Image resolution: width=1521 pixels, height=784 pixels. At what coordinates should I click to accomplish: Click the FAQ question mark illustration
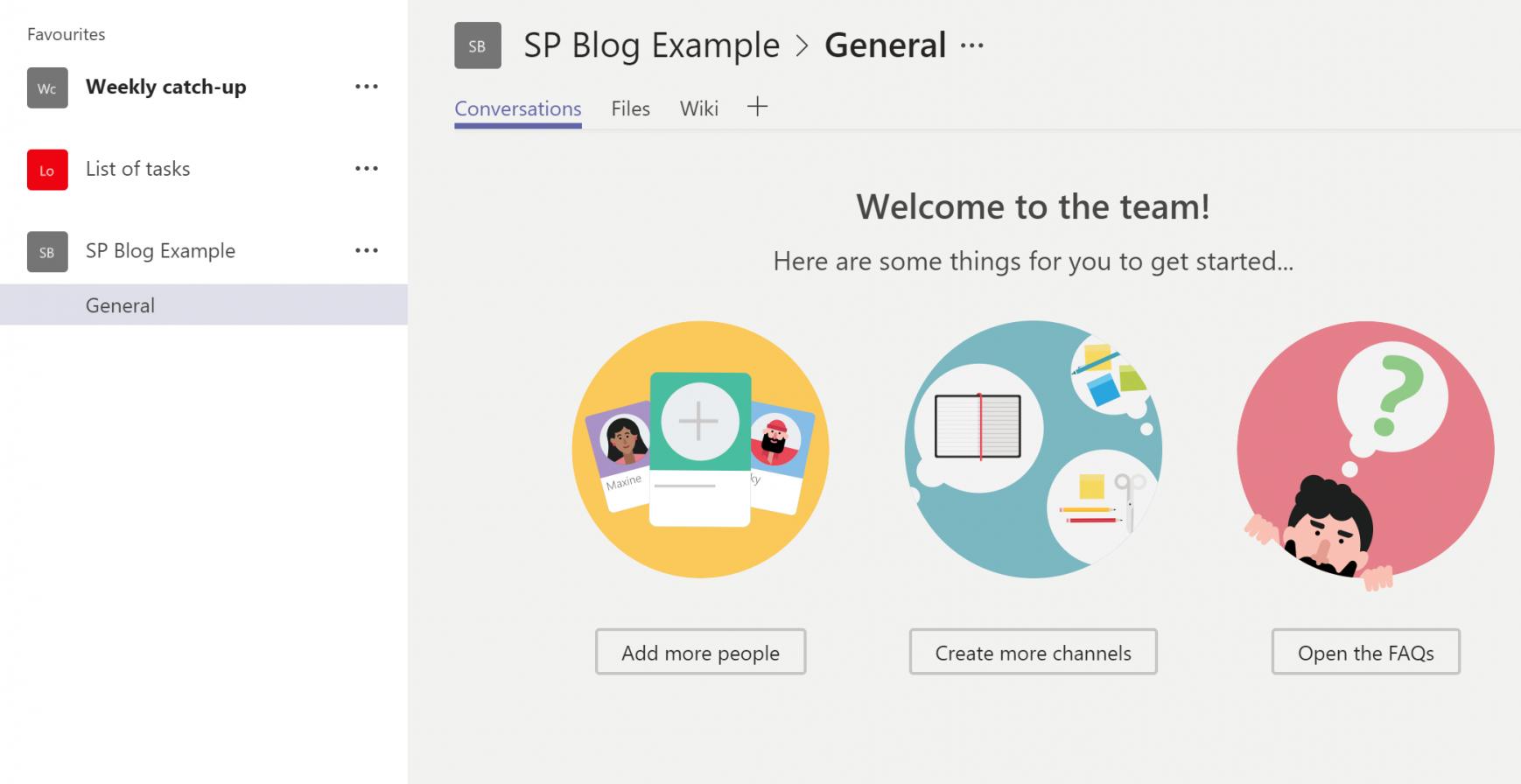point(1365,455)
